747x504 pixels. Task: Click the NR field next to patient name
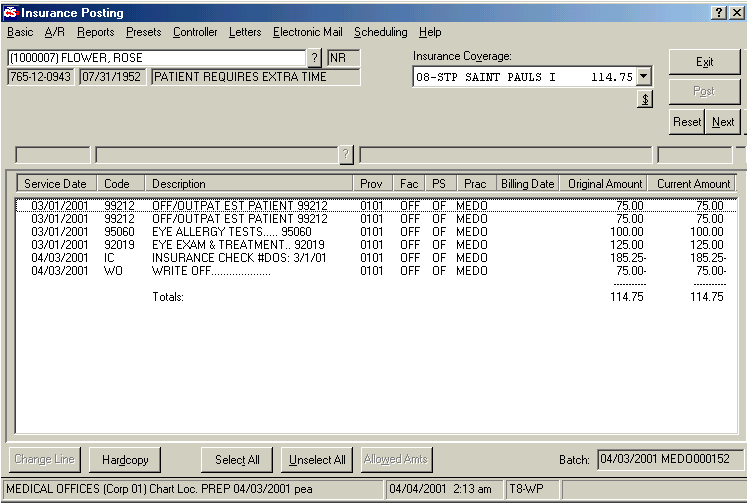click(x=343, y=58)
